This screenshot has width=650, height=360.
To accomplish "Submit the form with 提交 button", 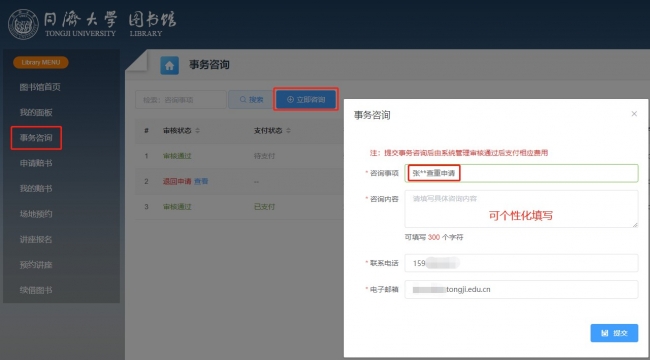I will (x=614, y=333).
